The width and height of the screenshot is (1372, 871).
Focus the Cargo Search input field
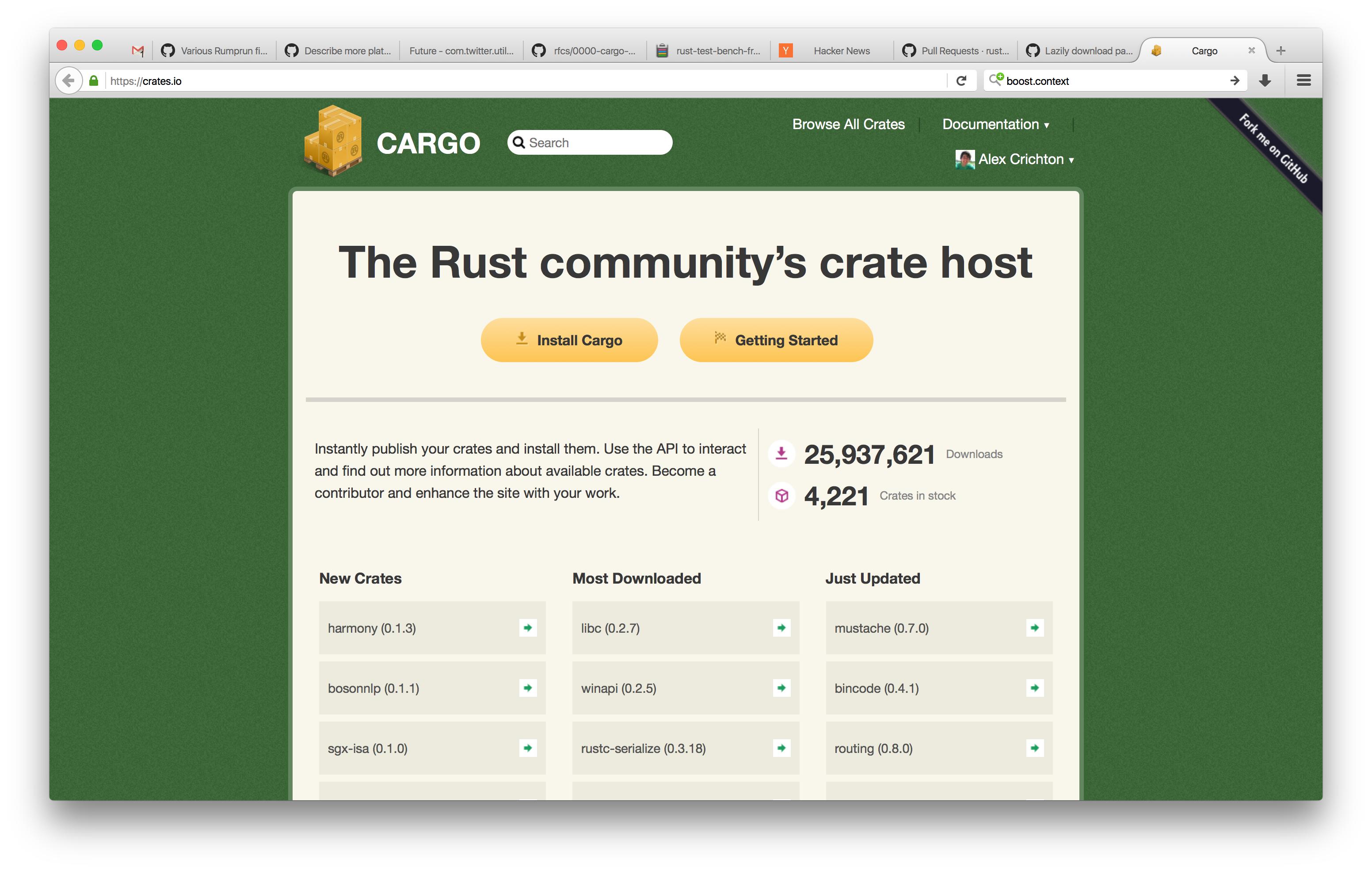click(590, 142)
